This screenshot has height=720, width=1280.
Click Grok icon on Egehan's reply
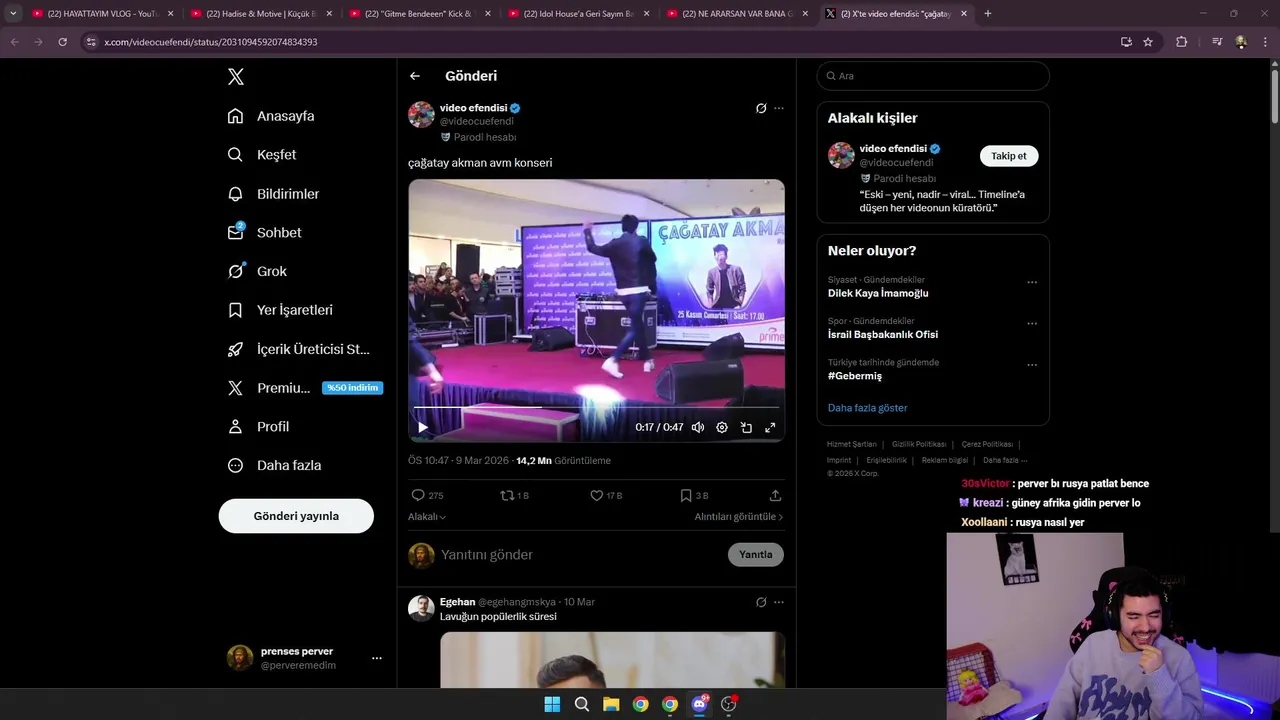[761, 602]
